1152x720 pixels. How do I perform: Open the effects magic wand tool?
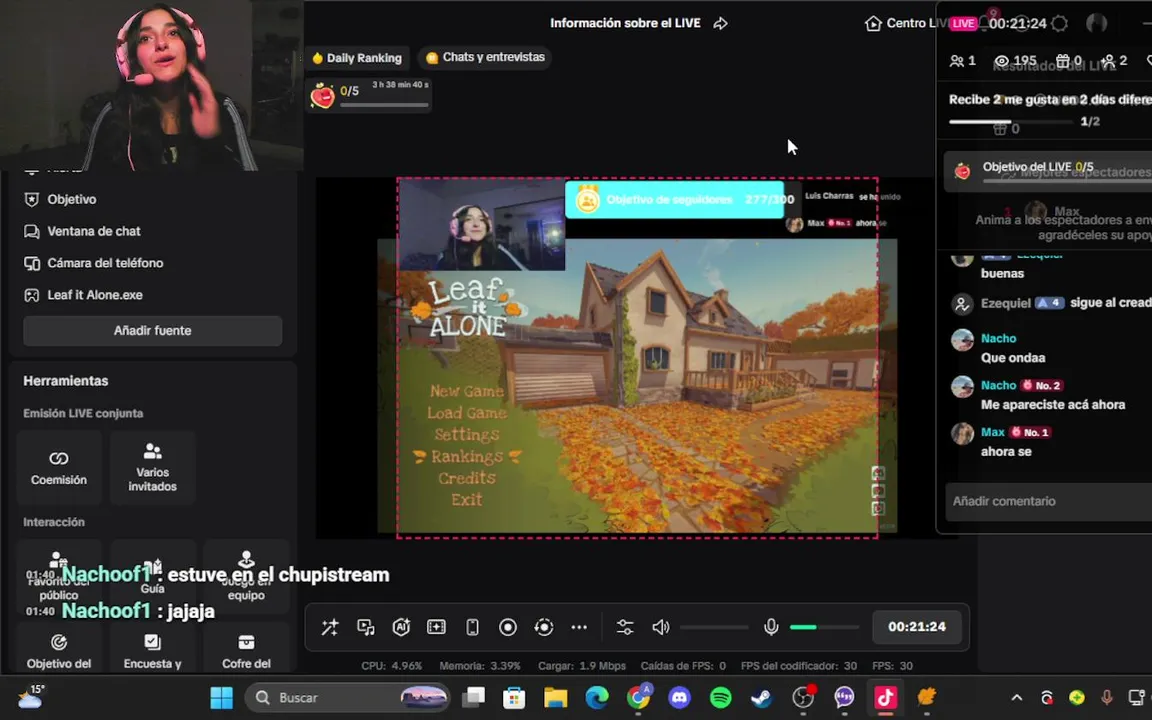point(330,627)
